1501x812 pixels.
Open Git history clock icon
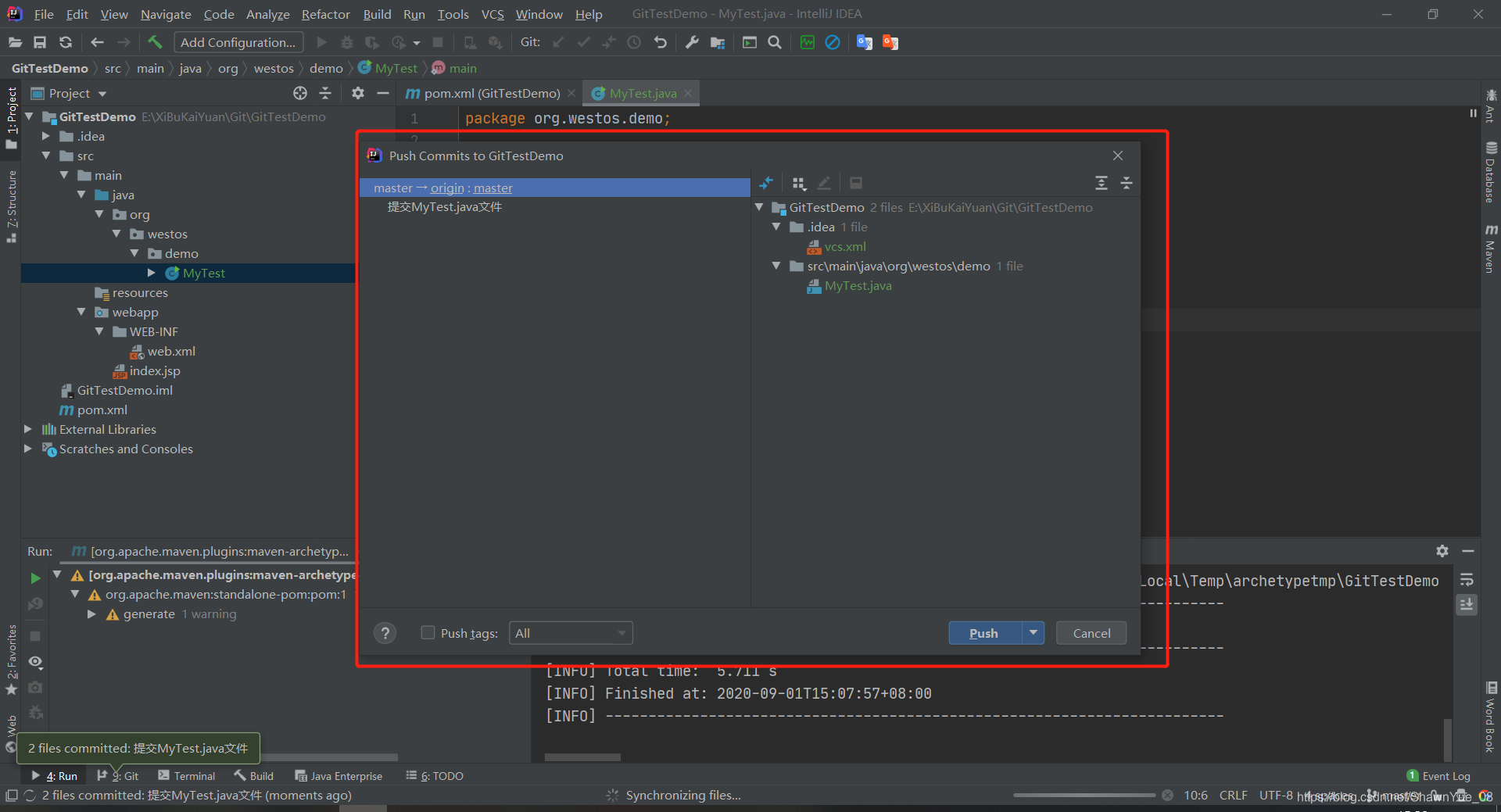[634, 42]
